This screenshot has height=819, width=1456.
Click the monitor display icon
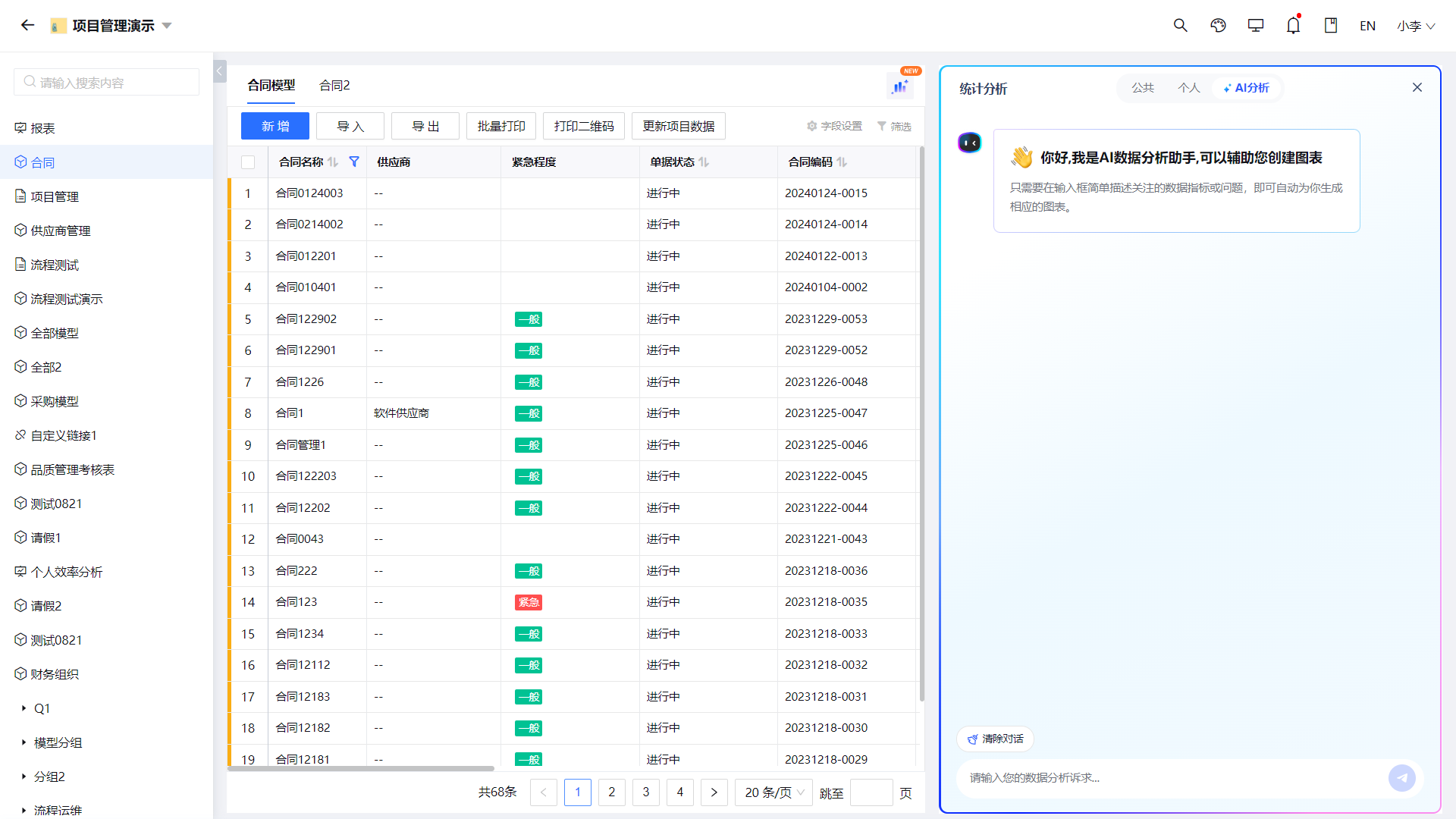(x=1256, y=25)
